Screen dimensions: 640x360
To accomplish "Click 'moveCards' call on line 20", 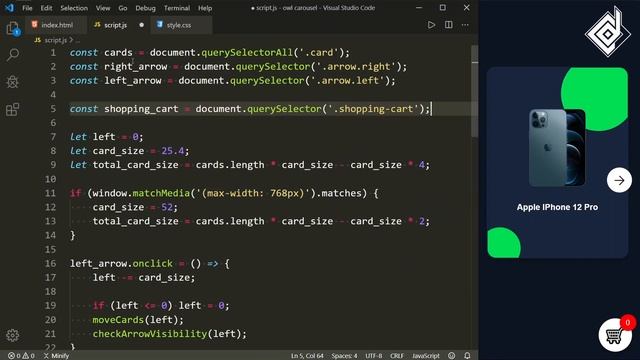I will (x=118, y=320).
